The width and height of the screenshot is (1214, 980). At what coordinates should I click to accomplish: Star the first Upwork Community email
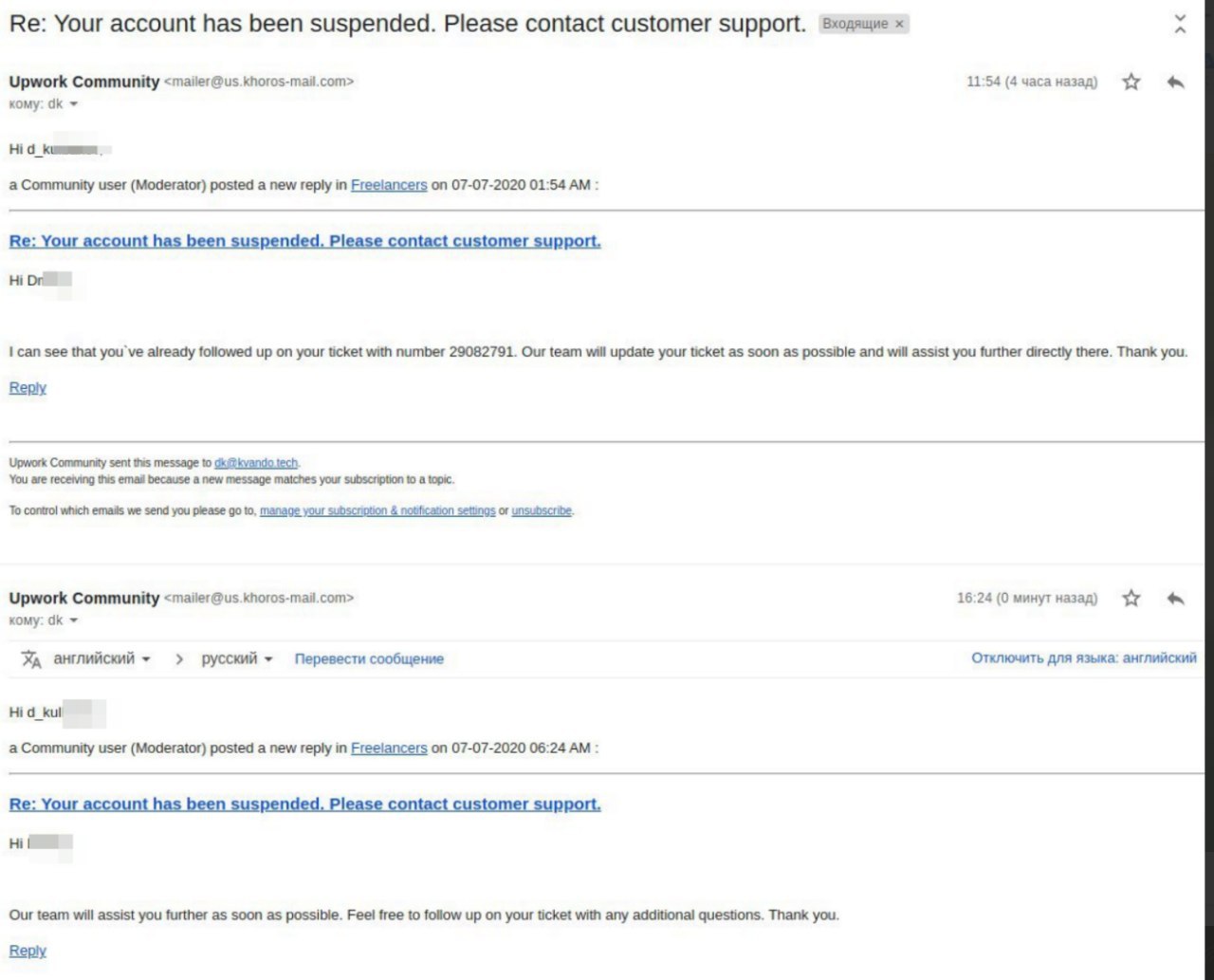coord(1131,82)
